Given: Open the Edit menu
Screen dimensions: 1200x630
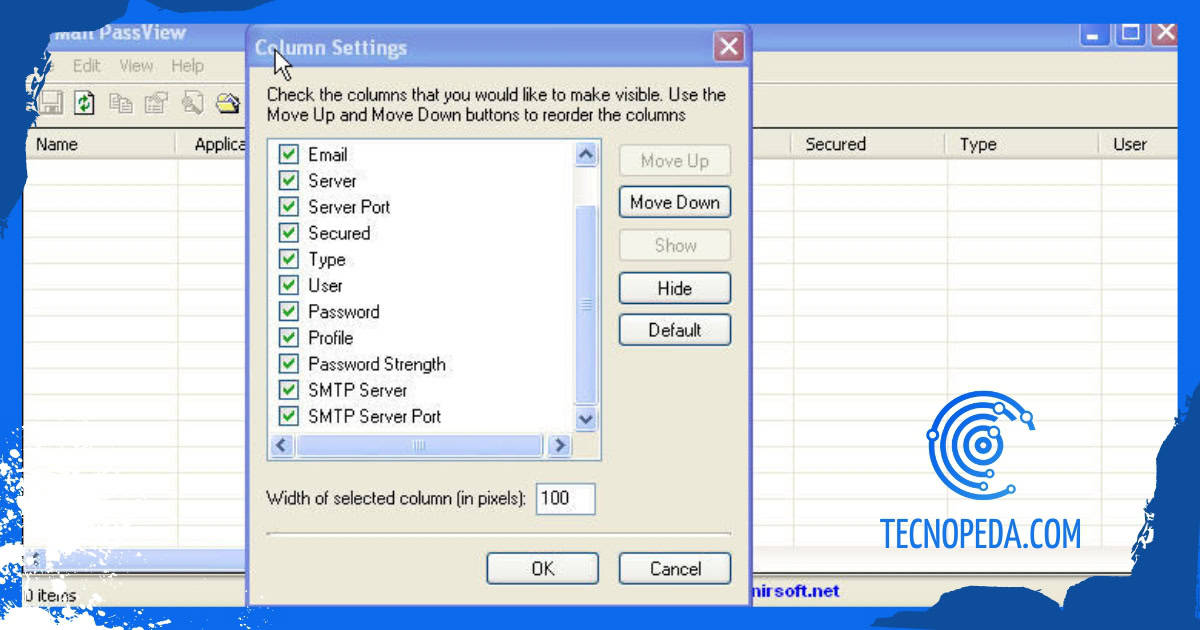Looking at the screenshot, I should pos(87,66).
